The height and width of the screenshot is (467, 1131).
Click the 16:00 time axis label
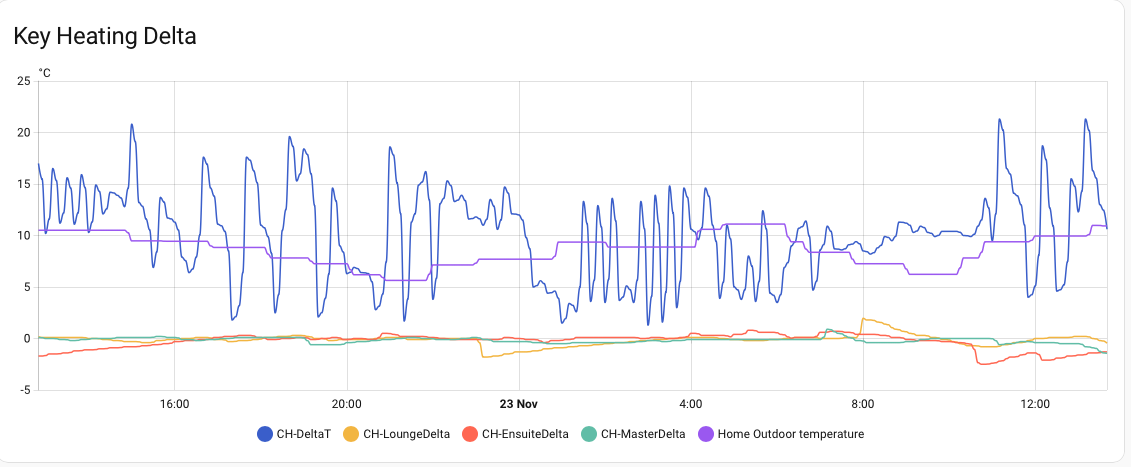click(x=175, y=404)
